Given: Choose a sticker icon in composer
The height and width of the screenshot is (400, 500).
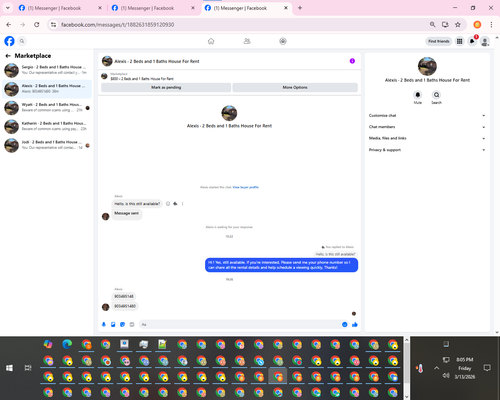Looking at the screenshot, I should (x=122, y=324).
